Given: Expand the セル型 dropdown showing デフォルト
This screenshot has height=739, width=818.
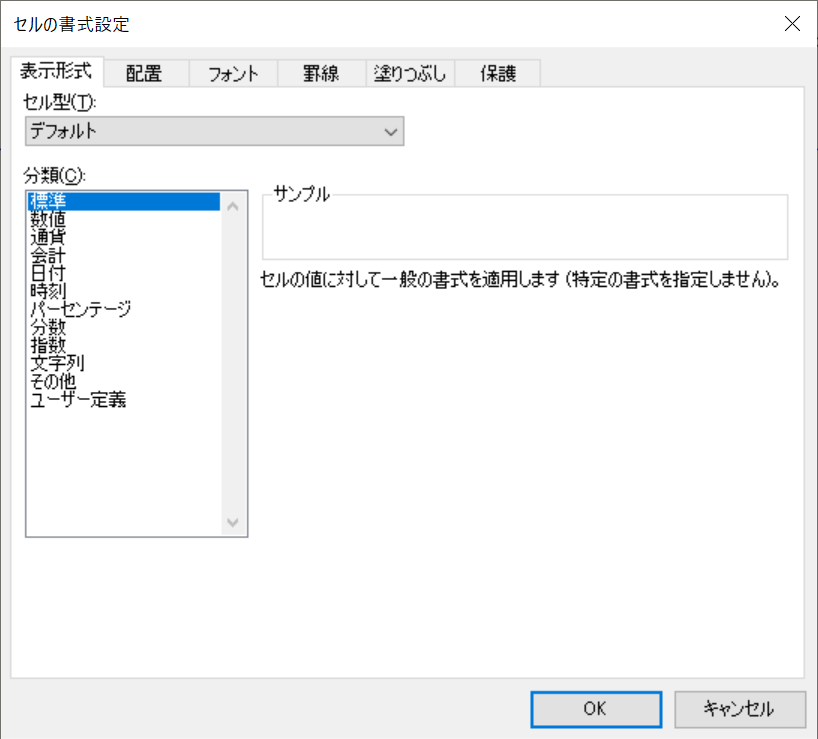Looking at the screenshot, I should coord(214,131).
